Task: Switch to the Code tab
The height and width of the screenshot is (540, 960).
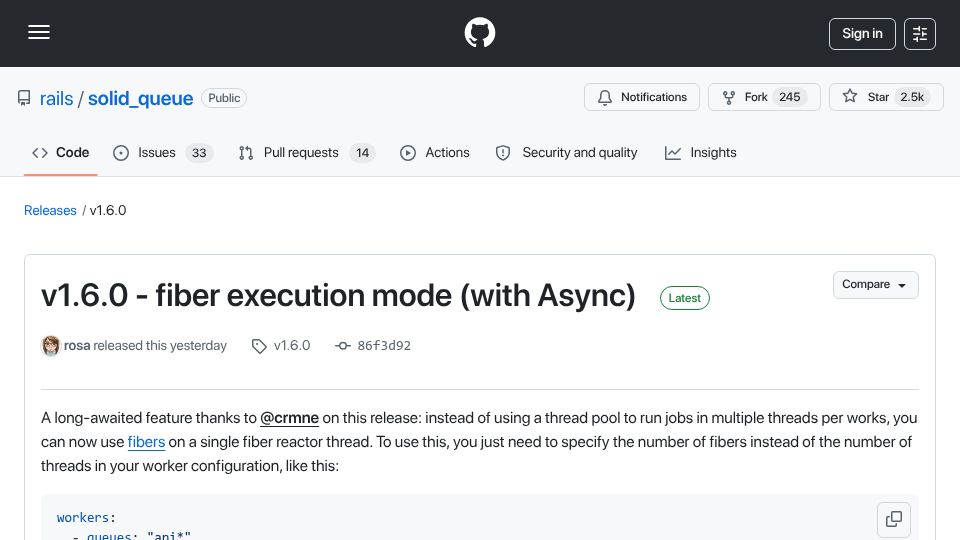Action: click(x=61, y=152)
